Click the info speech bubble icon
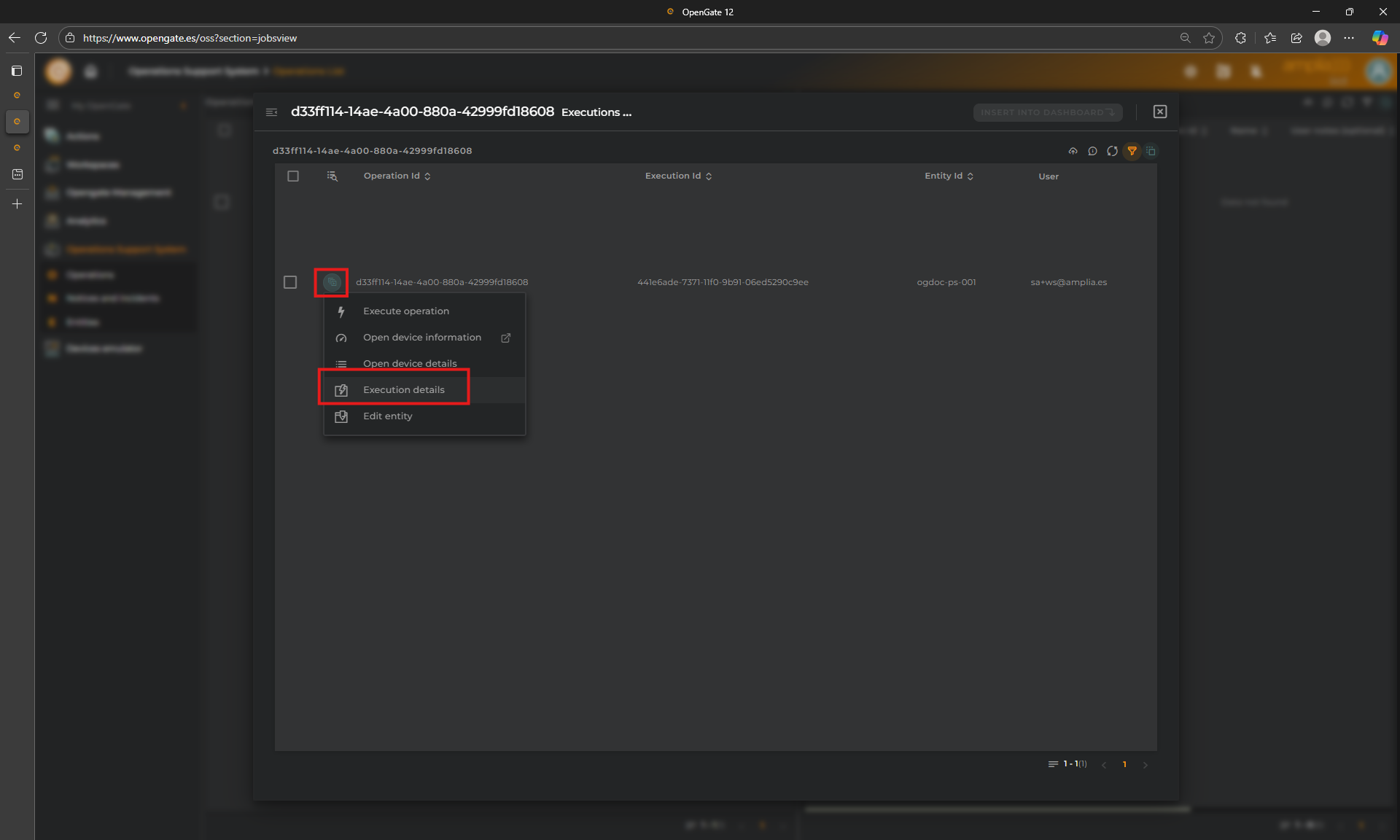 1092,151
